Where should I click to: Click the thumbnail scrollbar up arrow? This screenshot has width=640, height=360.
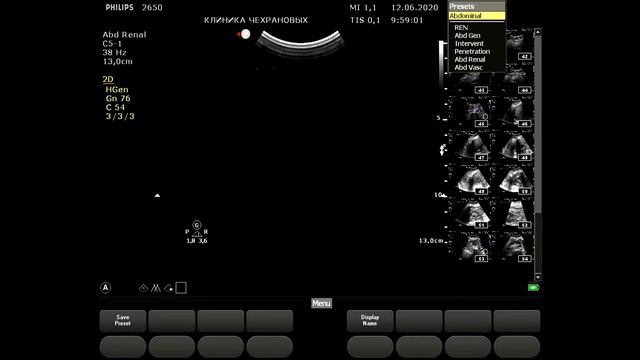[x=538, y=32]
